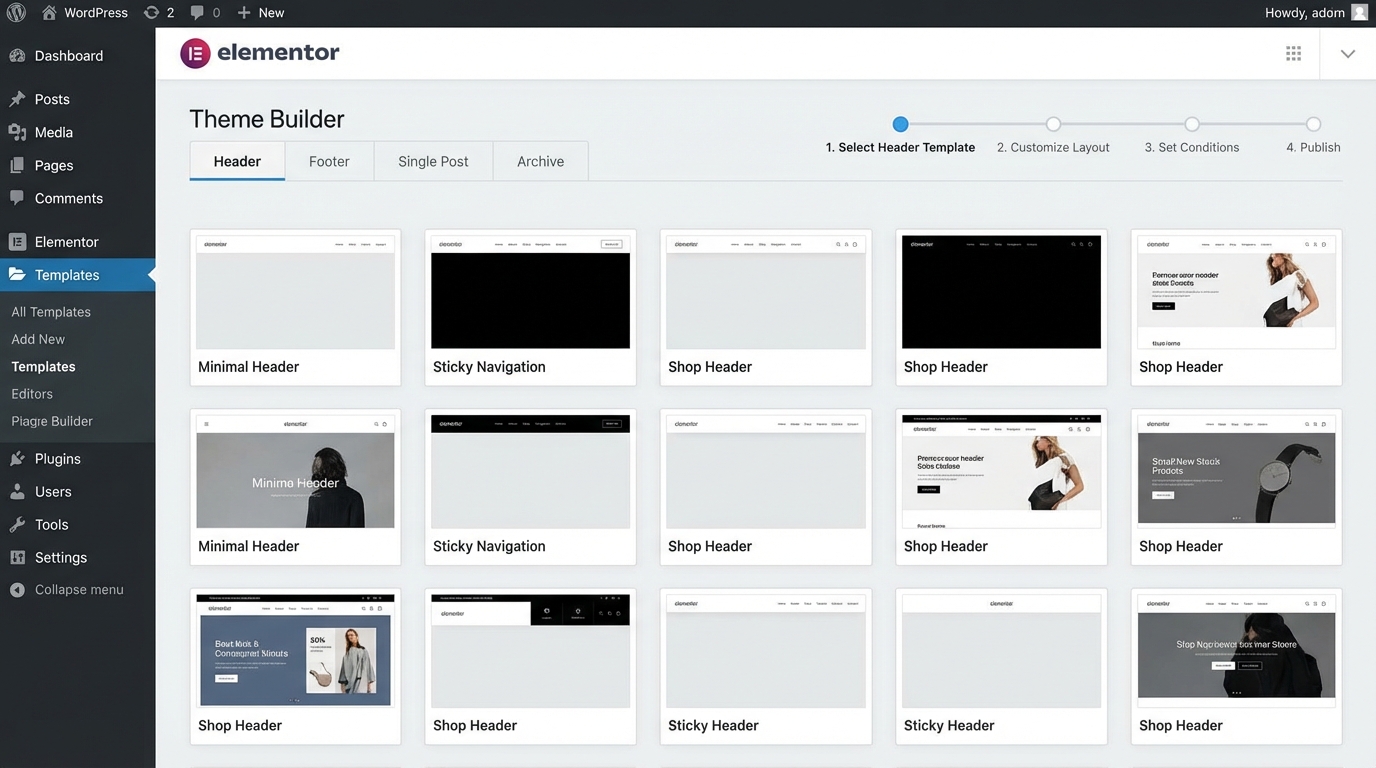Open the Archive tab
Image resolution: width=1376 pixels, height=768 pixels.
[x=540, y=160]
